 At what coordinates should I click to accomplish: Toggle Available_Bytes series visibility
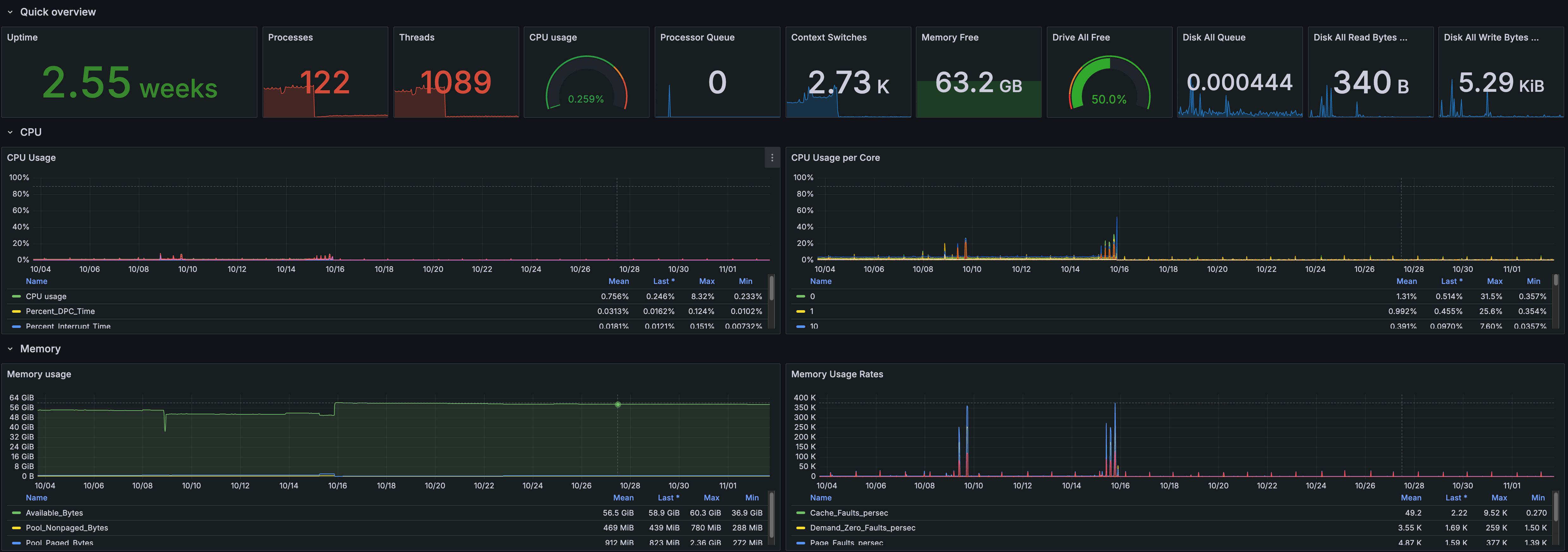pyautogui.click(x=54, y=513)
